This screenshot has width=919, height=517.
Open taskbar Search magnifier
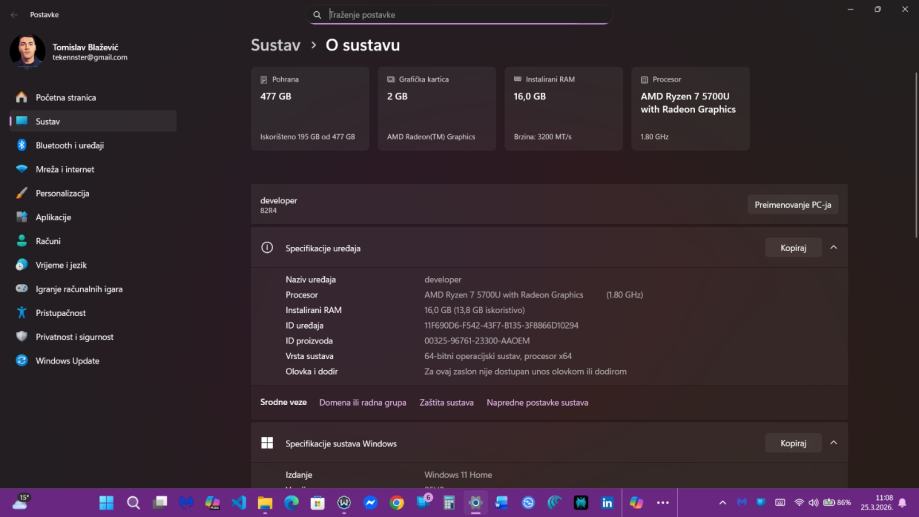click(x=133, y=503)
